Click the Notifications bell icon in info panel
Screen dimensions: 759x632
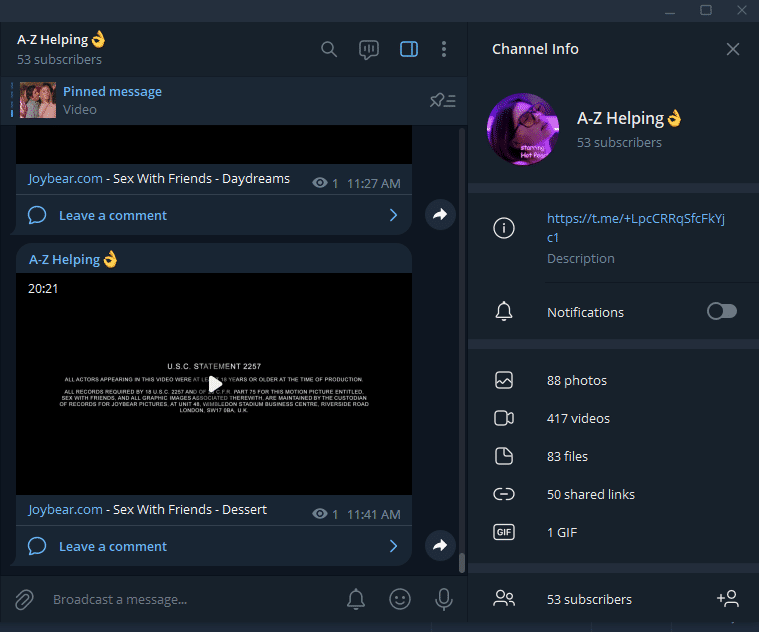pyautogui.click(x=504, y=311)
